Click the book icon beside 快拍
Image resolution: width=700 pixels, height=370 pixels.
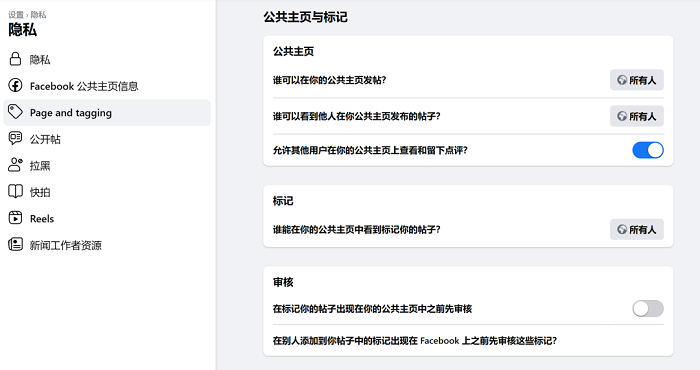(x=15, y=191)
